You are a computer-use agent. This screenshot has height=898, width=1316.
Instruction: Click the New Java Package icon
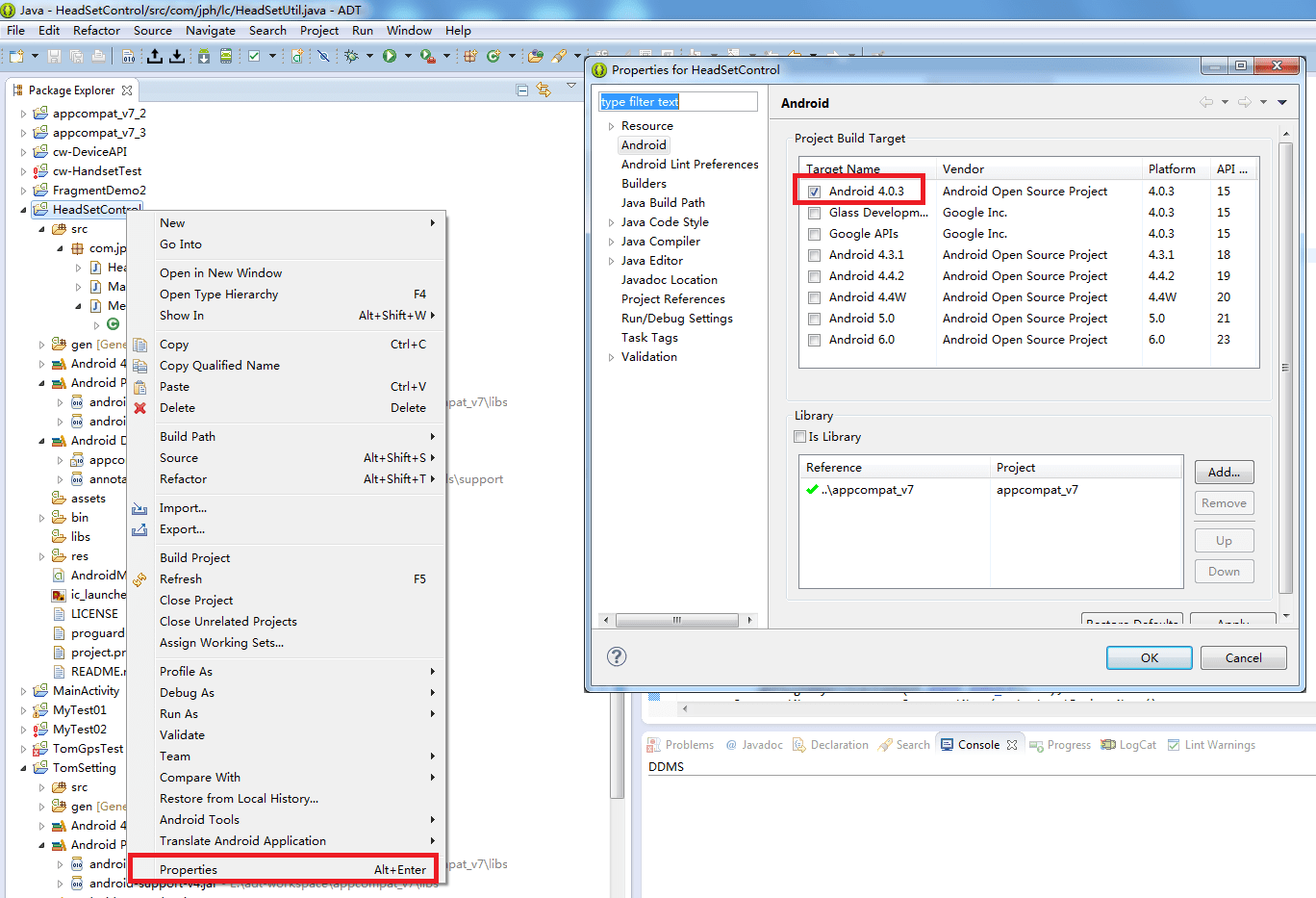pyautogui.click(x=470, y=57)
